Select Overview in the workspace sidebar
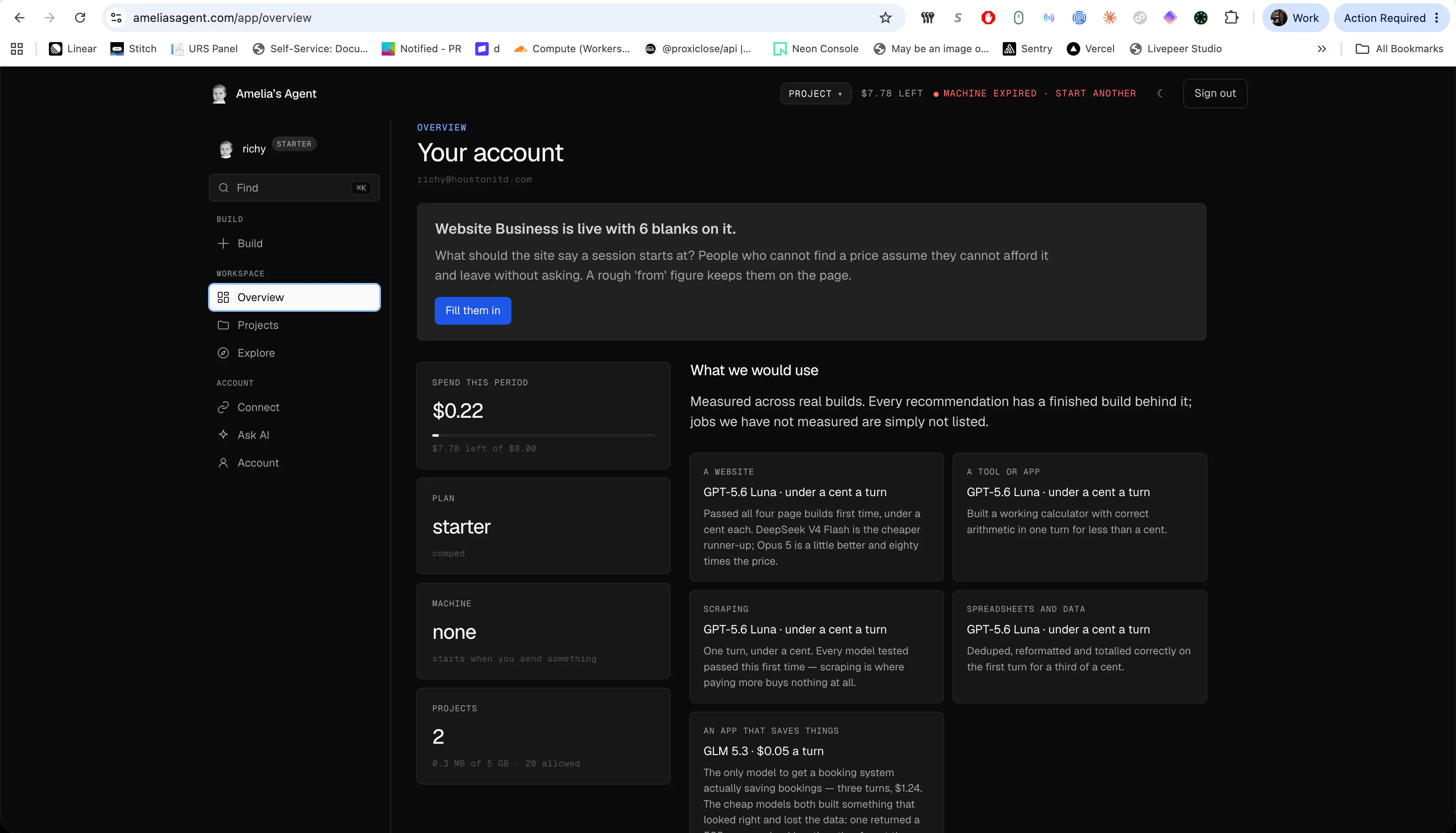Image resolution: width=1456 pixels, height=833 pixels. [294, 297]
